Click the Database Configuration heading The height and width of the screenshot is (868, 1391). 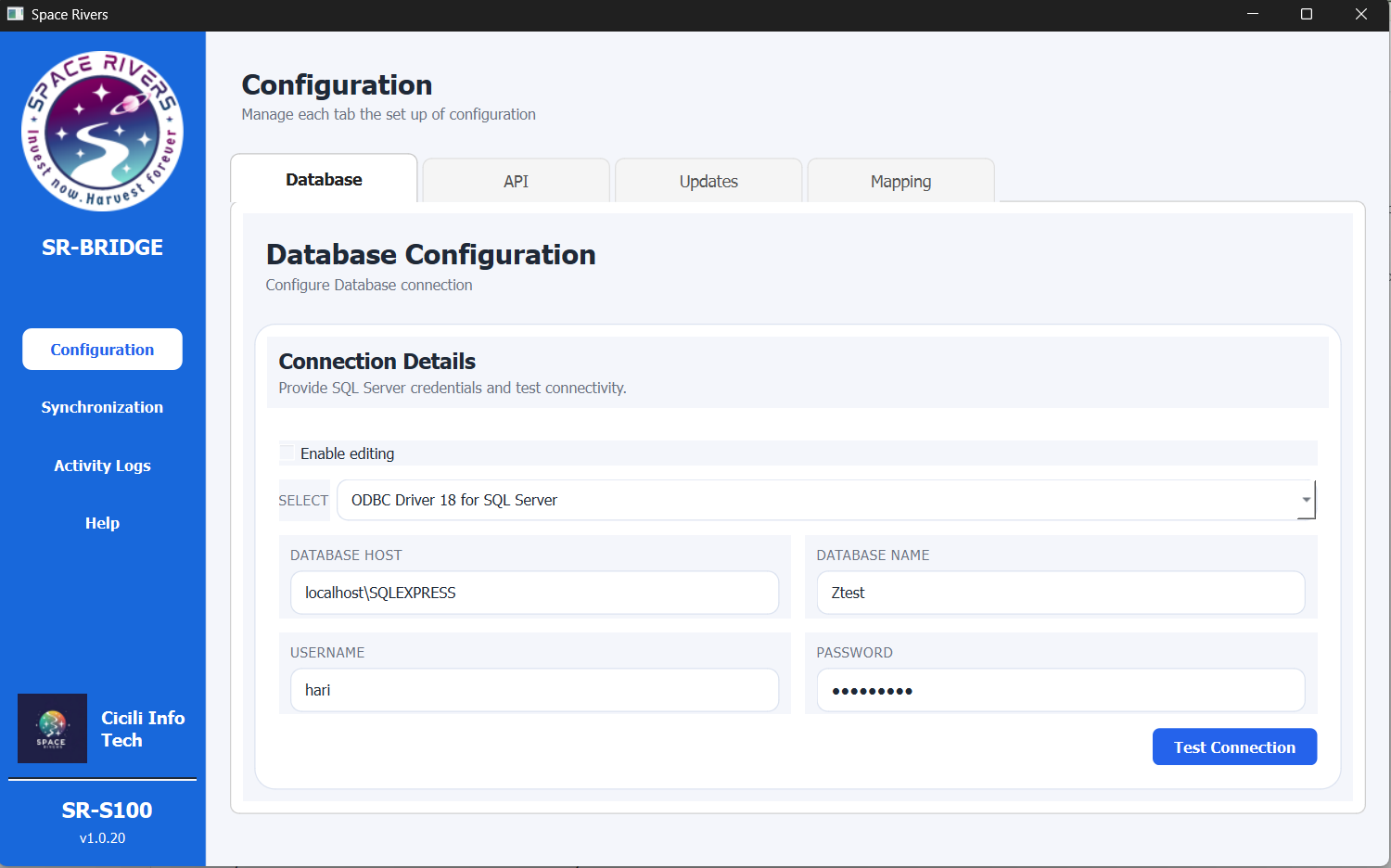(x=430, y=254)
